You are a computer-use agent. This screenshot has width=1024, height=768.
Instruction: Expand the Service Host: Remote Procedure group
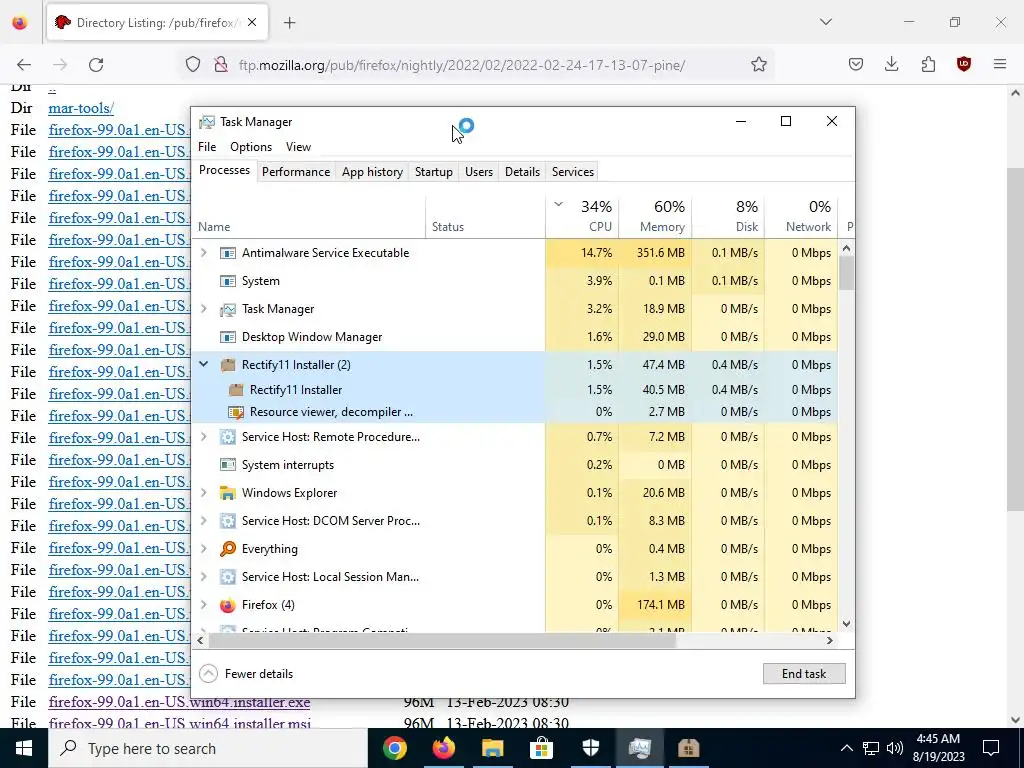pyautogui.click(x=204, y=437)
